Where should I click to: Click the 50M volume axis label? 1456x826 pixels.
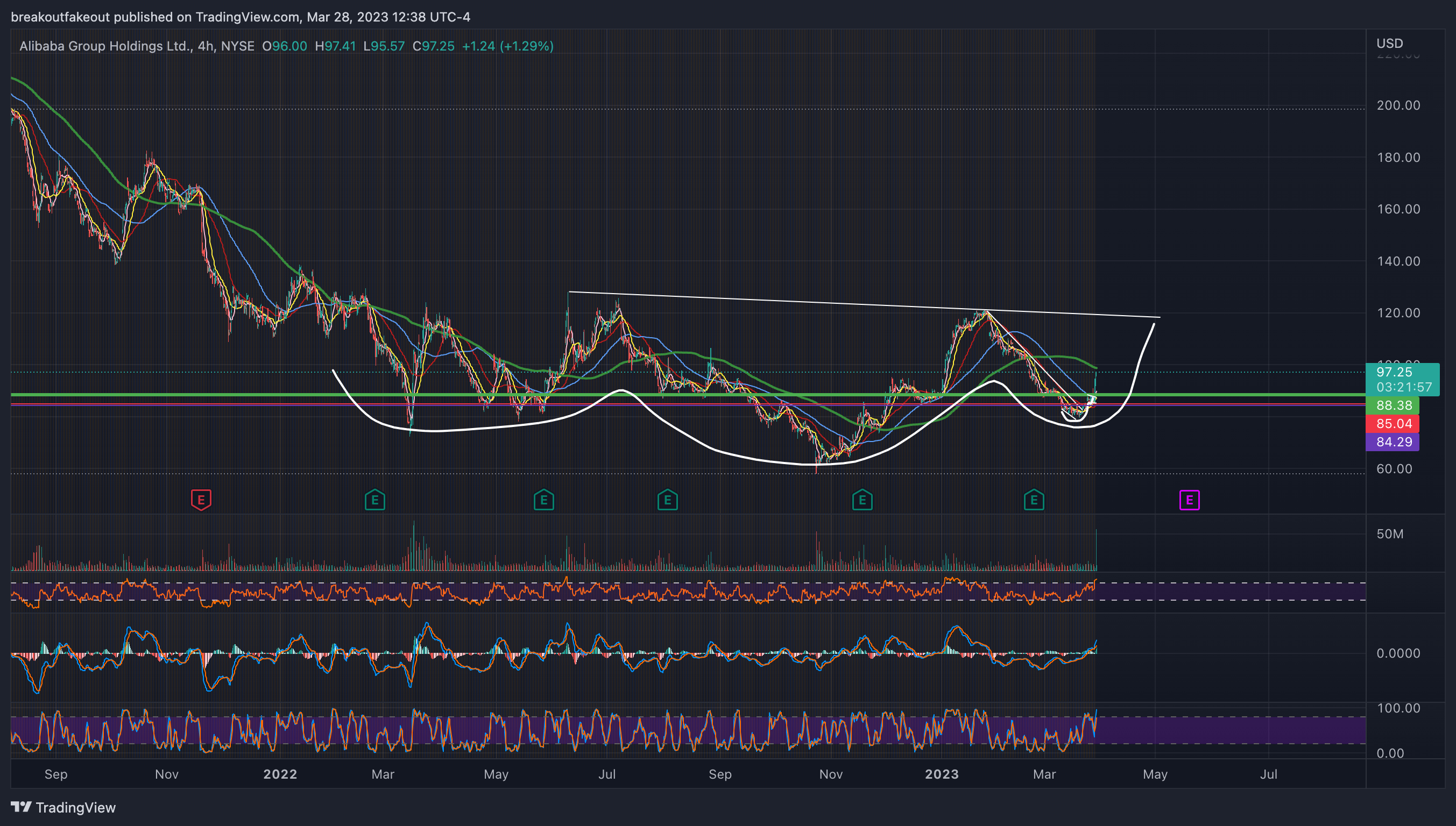[x=1390, y=535]
